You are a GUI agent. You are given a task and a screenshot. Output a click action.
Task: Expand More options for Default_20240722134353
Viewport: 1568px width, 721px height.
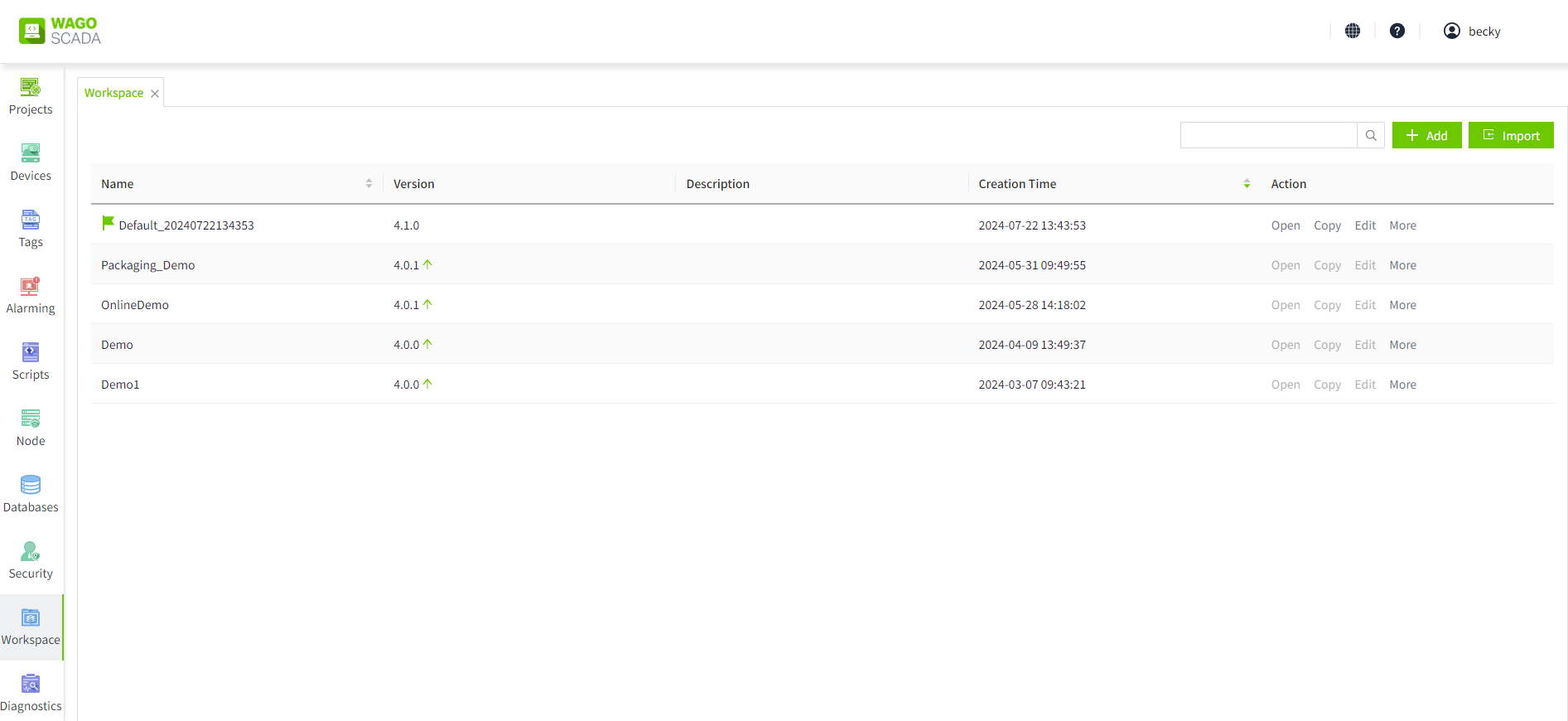1402,225
